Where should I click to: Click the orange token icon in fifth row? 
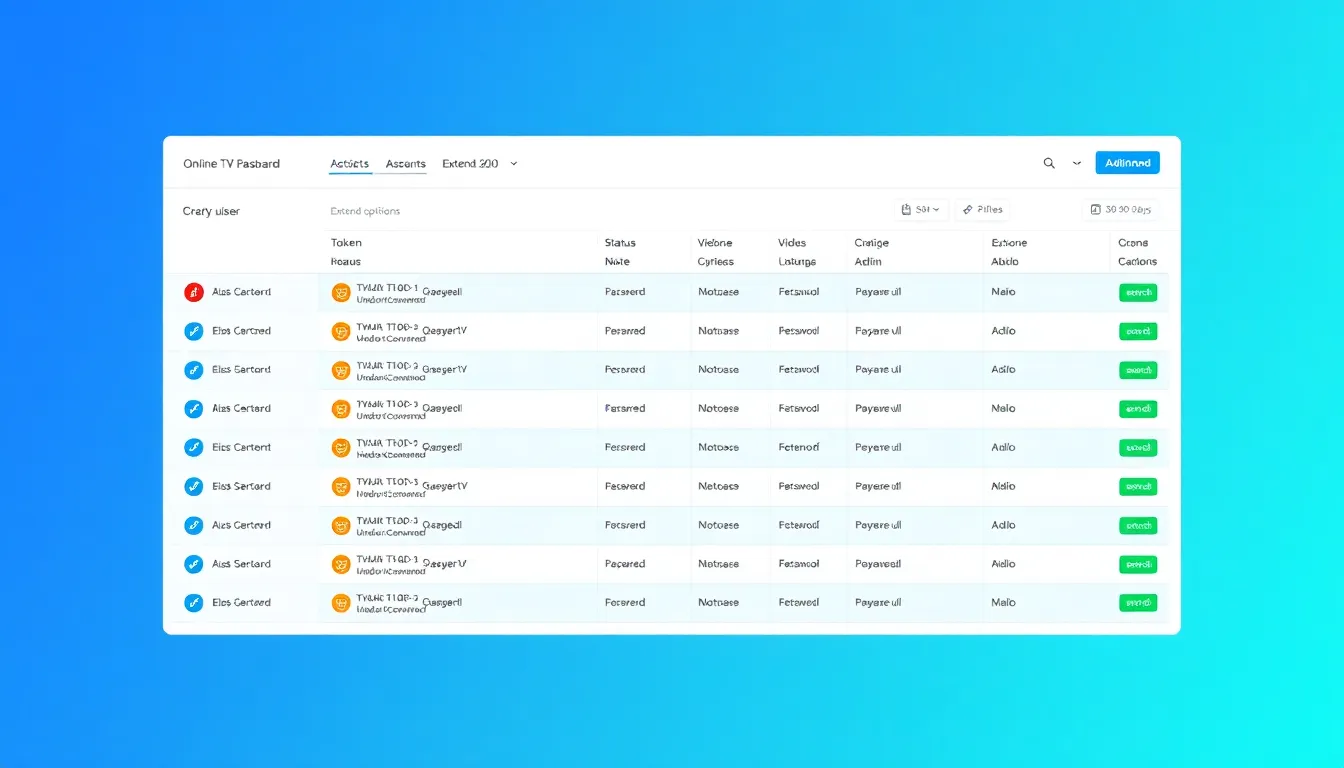(x=341, y=448)
